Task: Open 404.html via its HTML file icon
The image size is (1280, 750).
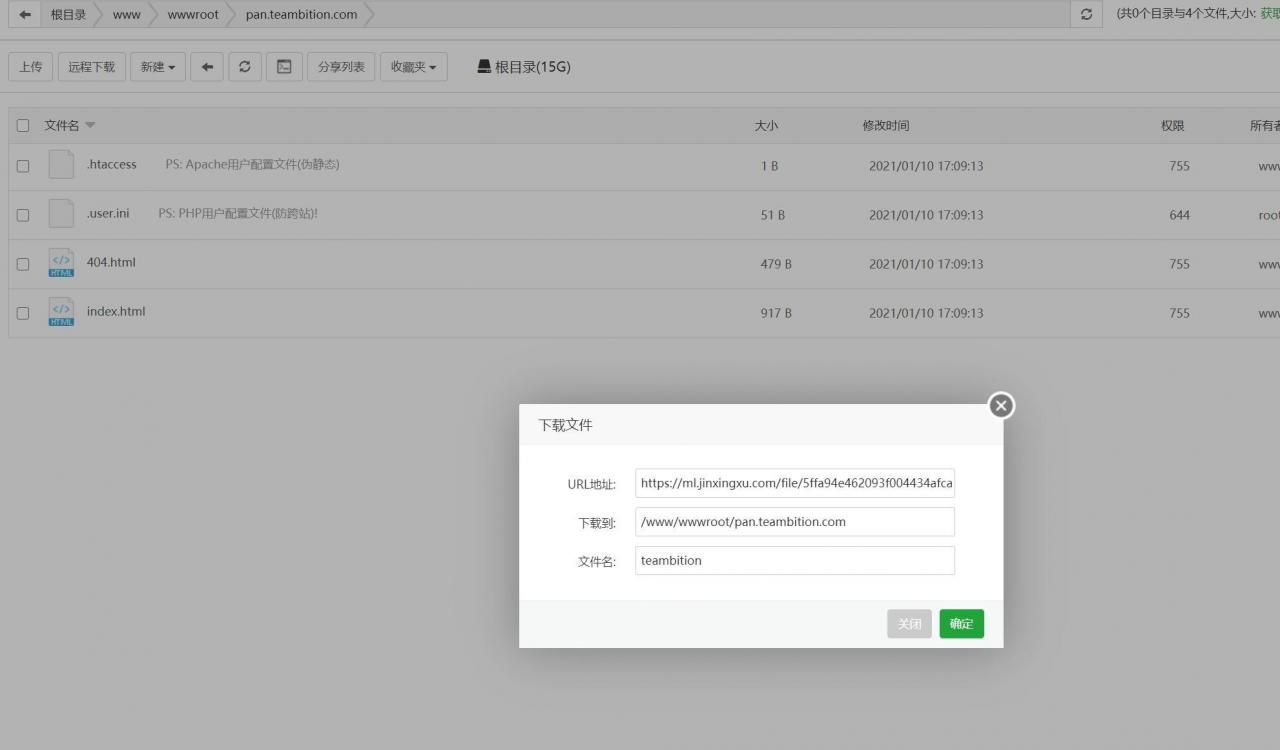Action: coord(61,262)
